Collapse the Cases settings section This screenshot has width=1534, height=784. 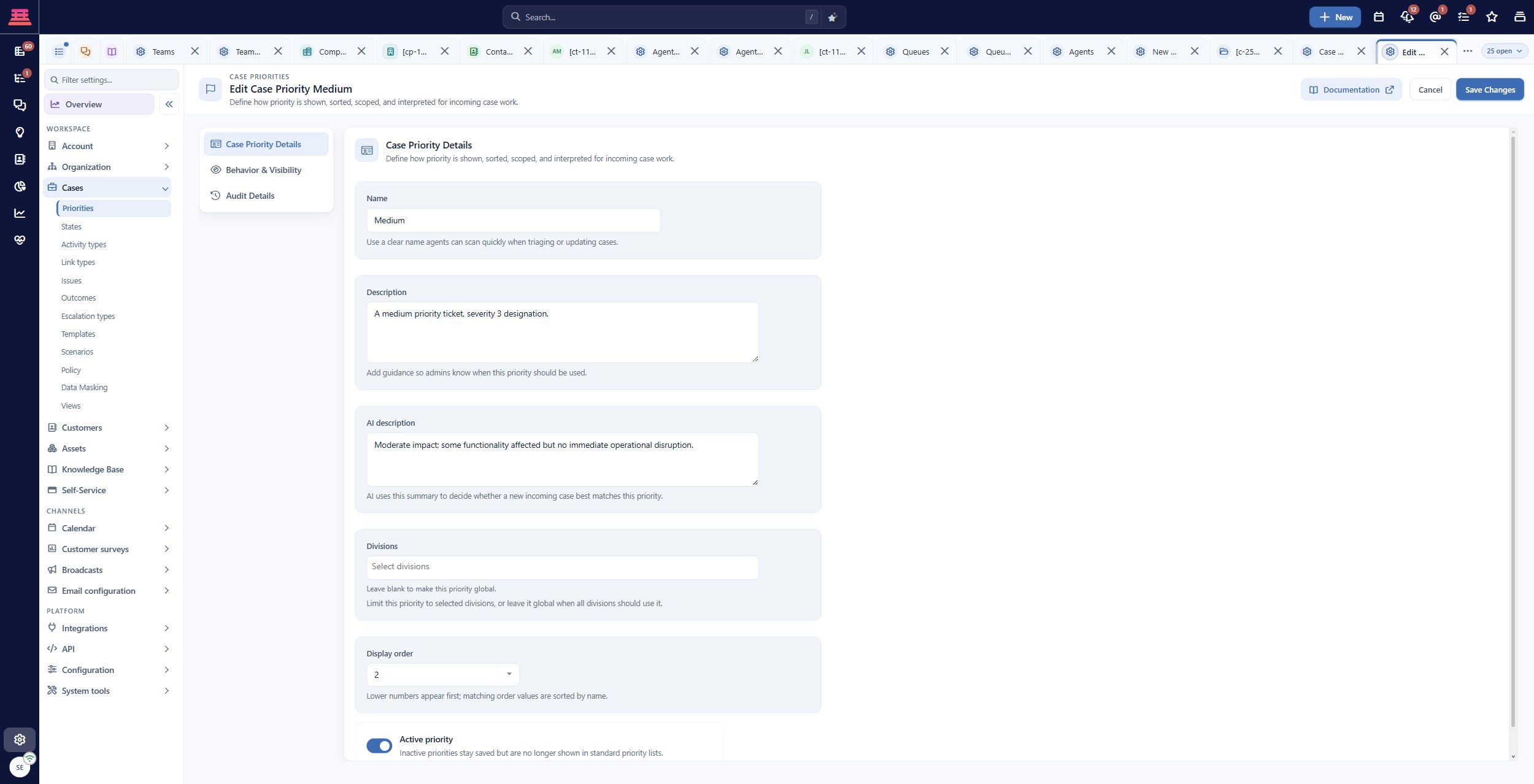point(107,188)
